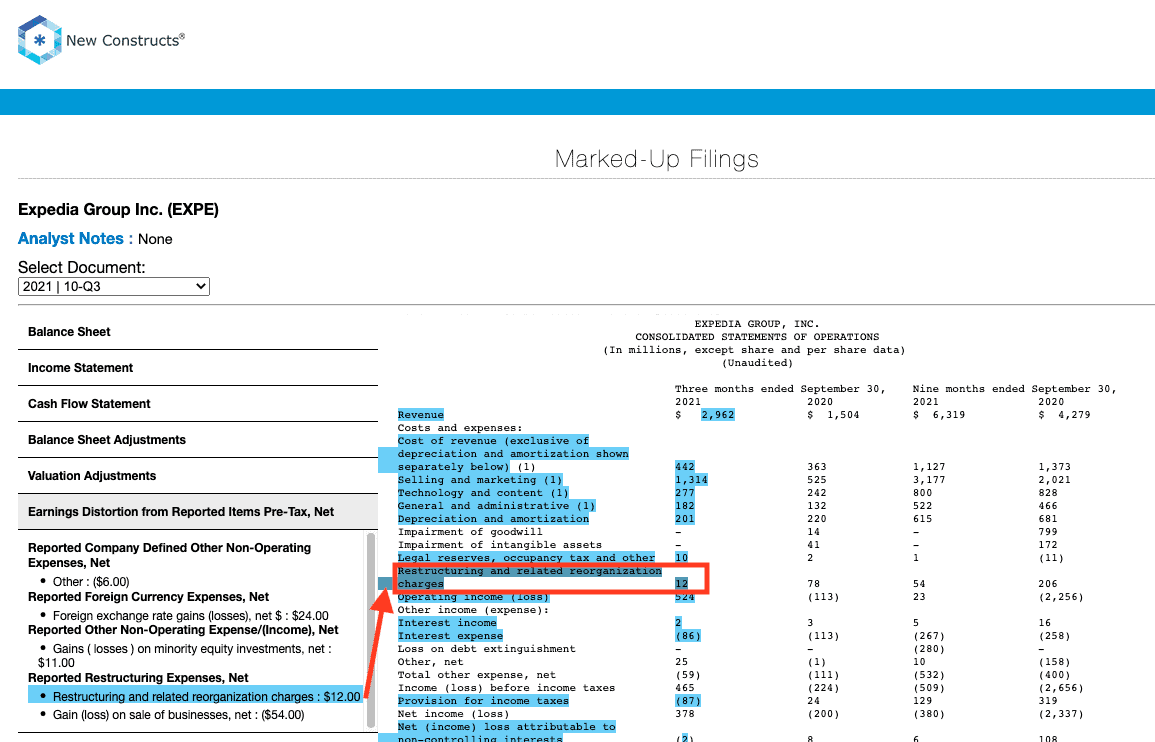The width and height of the screenshot is (1155, 742).
Task: Expand the Valuation Adjustments section
Action: click(197, 476)
